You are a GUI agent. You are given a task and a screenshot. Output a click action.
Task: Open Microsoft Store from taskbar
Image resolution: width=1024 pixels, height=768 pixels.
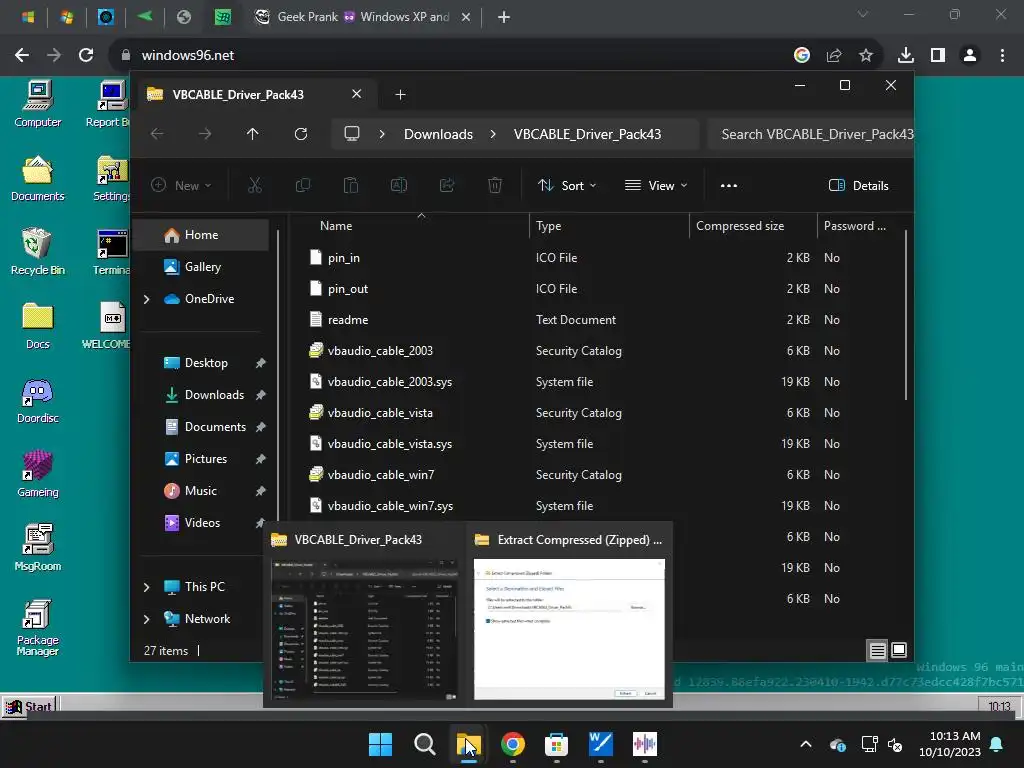point(556,744)
